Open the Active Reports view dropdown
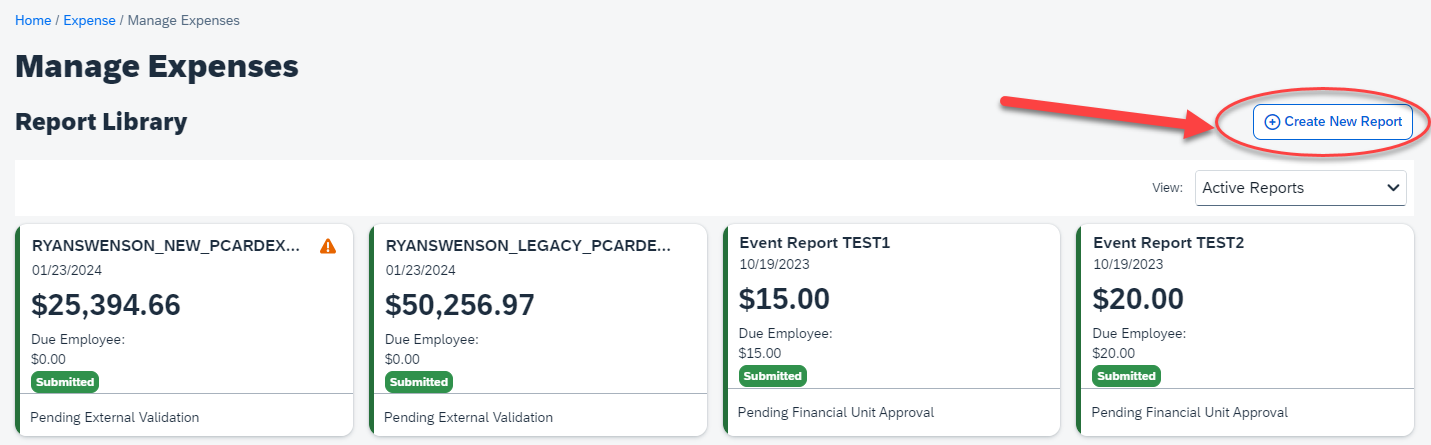Viewport: 1431px width, 445px height. point(1300,188)
